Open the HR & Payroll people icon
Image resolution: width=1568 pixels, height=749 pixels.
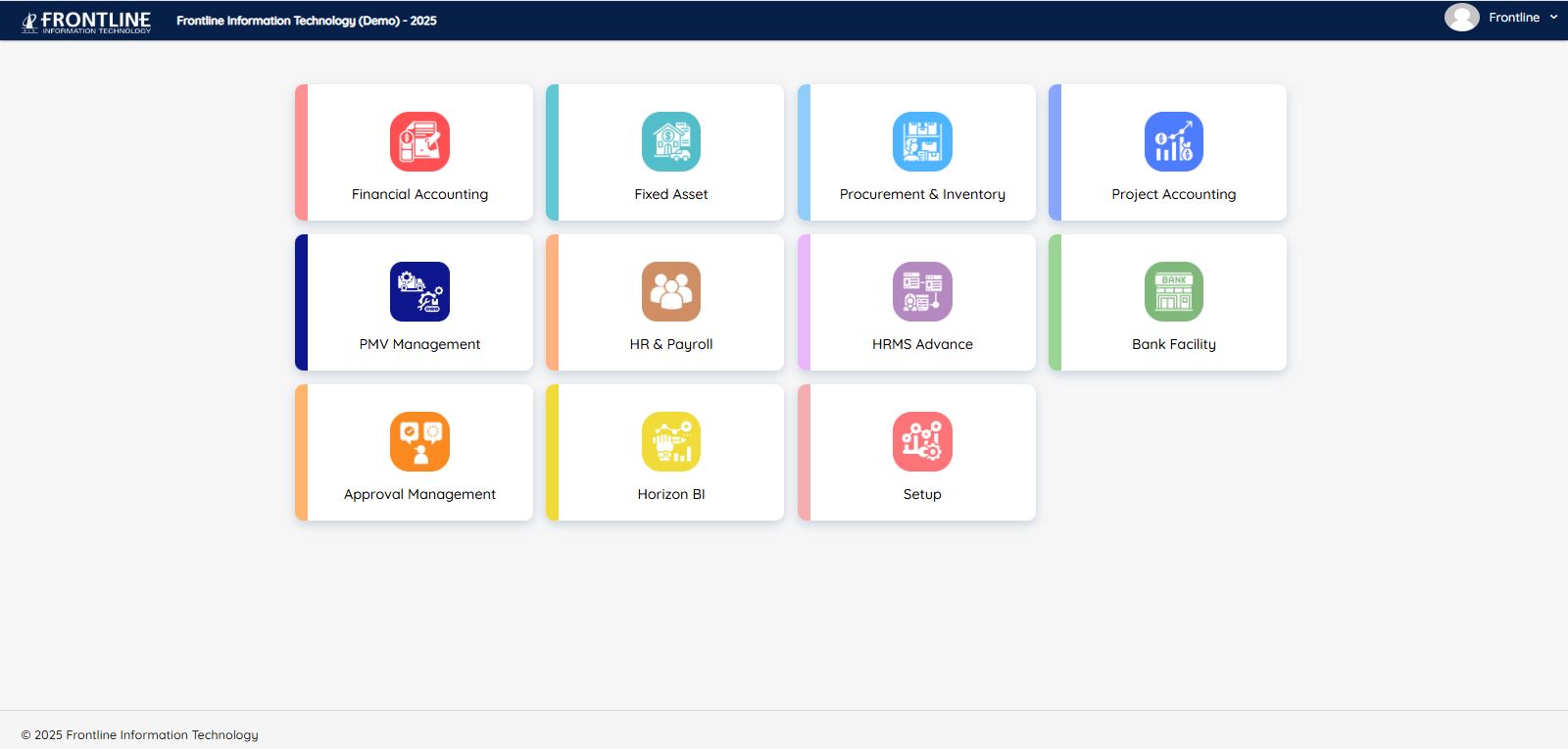[x=671, y=291]
